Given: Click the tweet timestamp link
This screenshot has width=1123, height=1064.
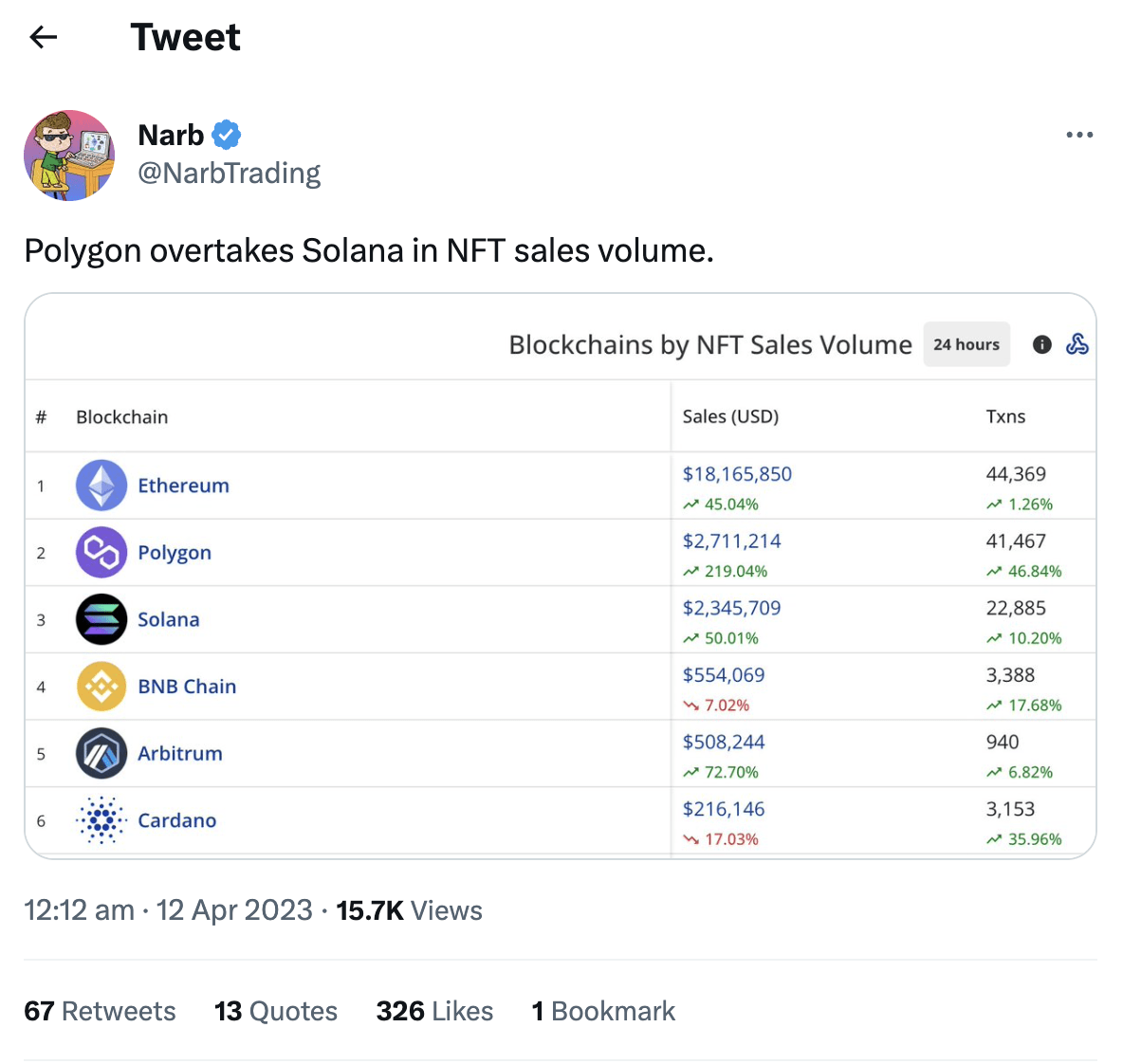Looking at the screenshot, I should (167, 909).
